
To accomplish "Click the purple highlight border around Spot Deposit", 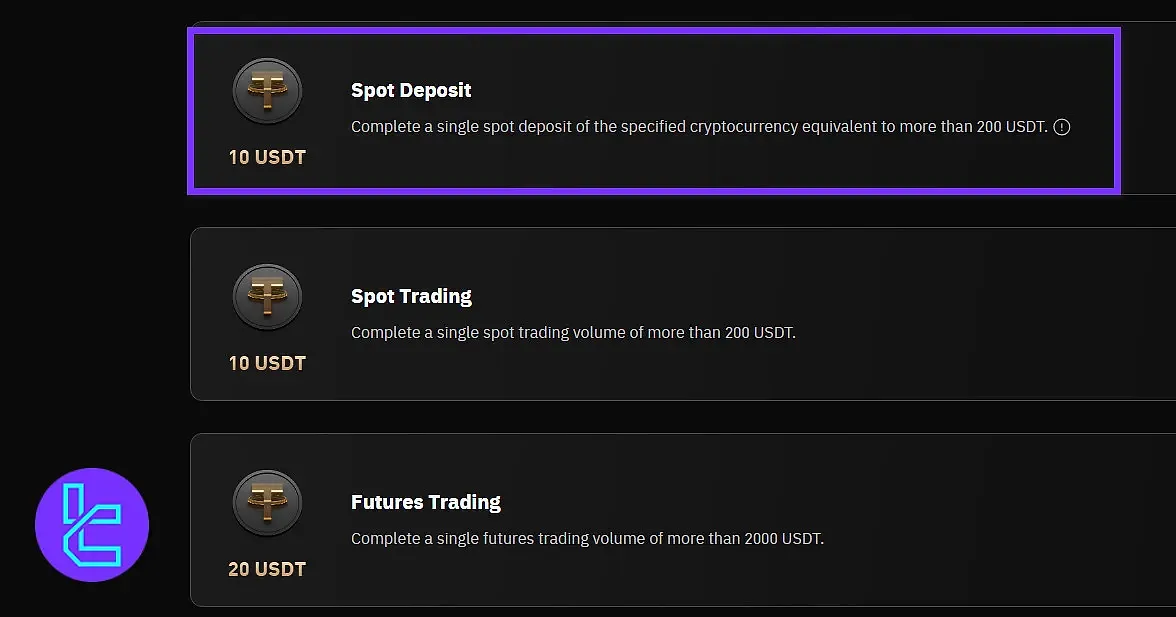I will pos(650,31).
